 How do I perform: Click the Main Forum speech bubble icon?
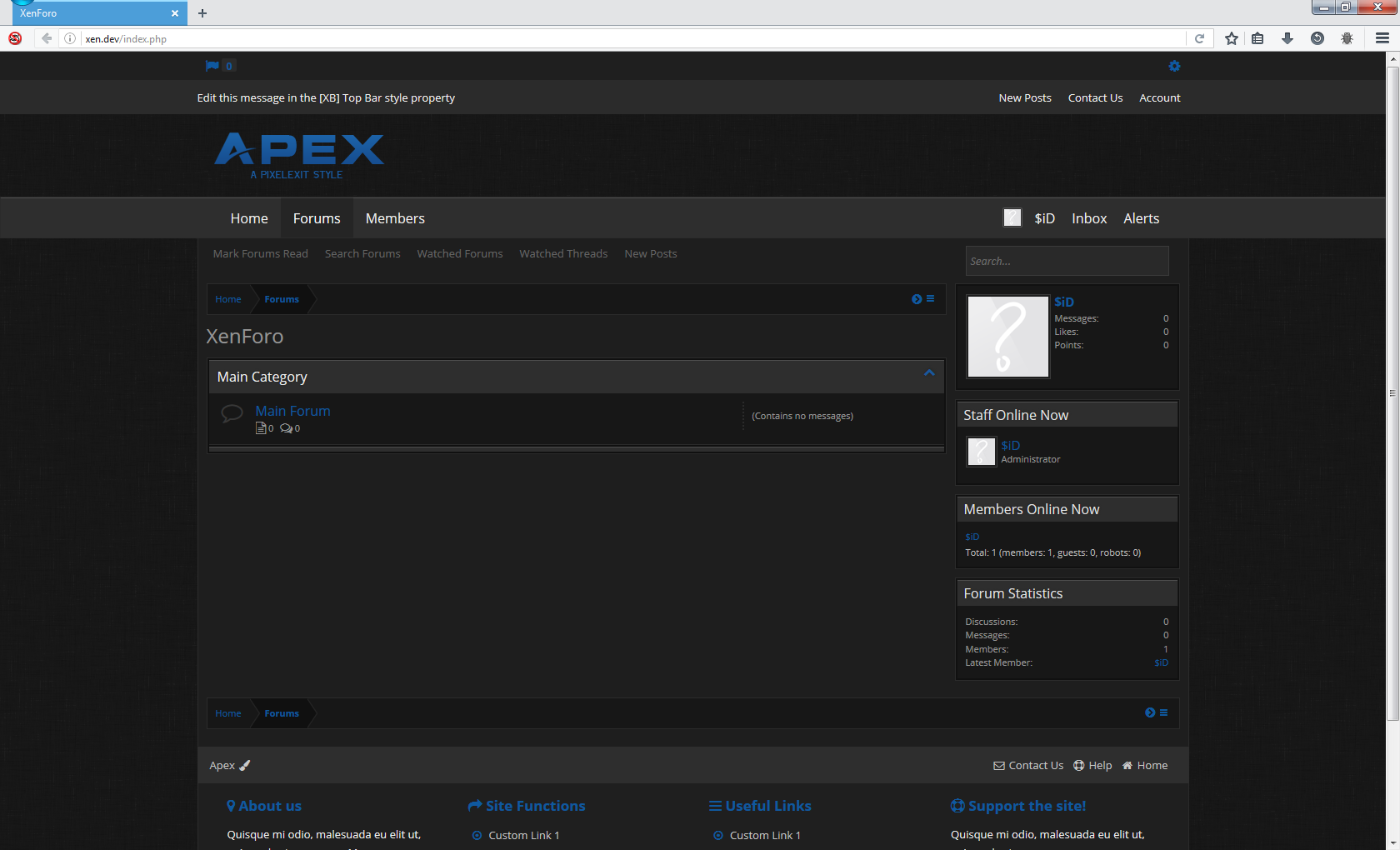[x=232, y=413]
